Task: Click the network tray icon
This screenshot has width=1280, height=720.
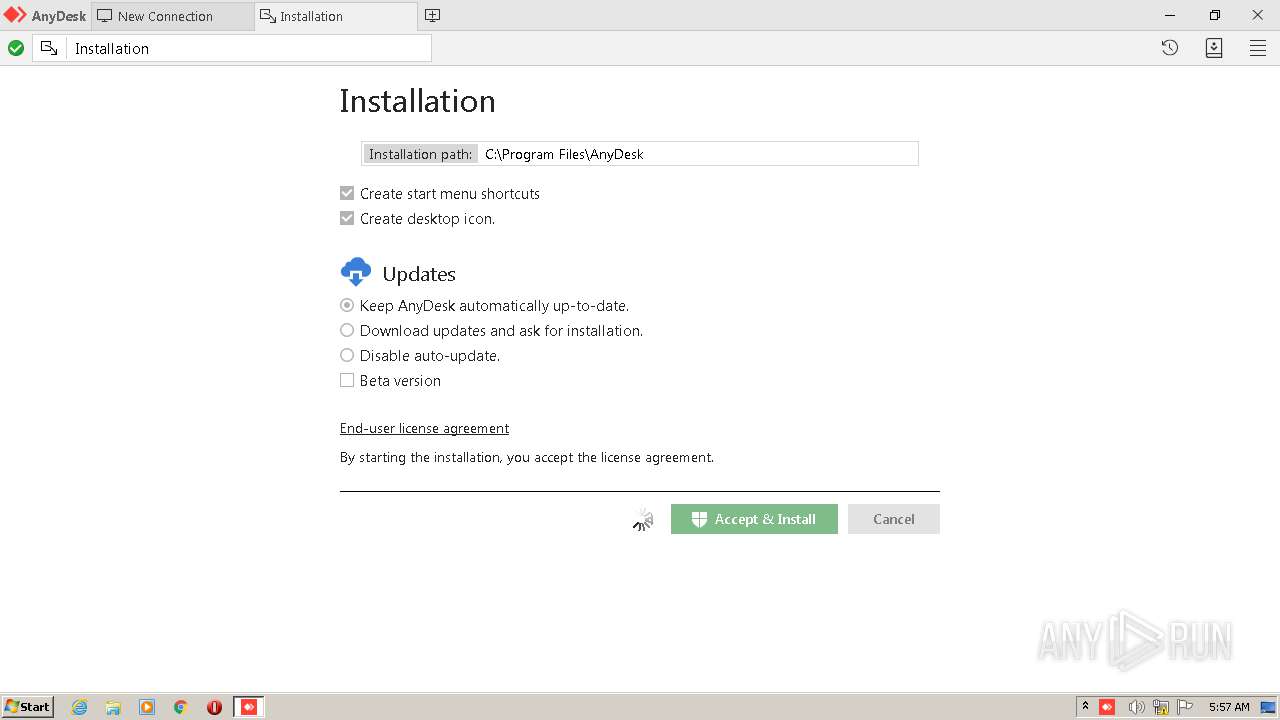Action: point(1161,707)
